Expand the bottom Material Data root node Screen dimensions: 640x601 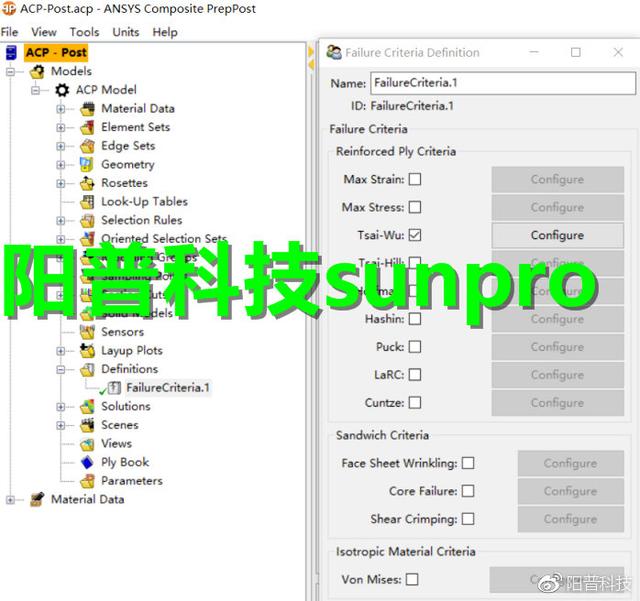[11, 500]
